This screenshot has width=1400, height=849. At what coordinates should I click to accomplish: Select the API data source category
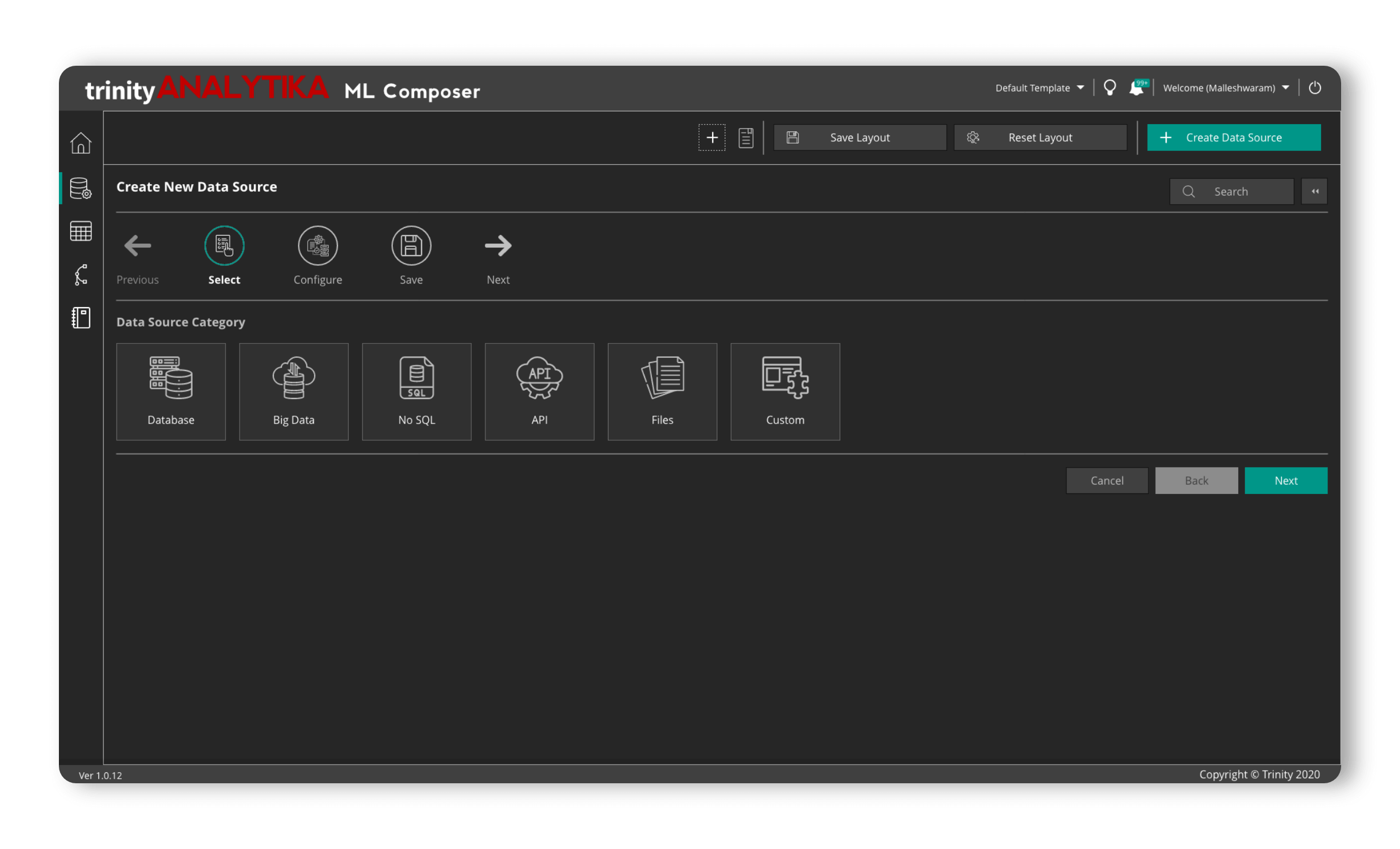[x=539, y=391]
